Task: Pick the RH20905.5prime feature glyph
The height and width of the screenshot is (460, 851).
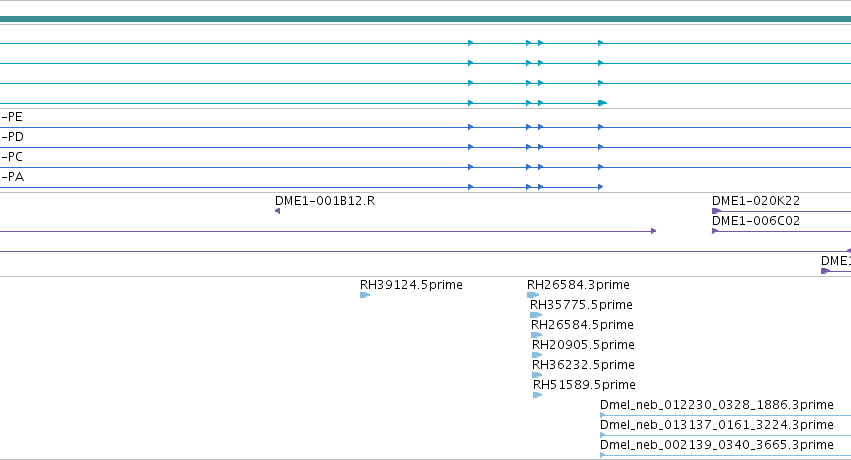Action: click(x=537, y=355)
